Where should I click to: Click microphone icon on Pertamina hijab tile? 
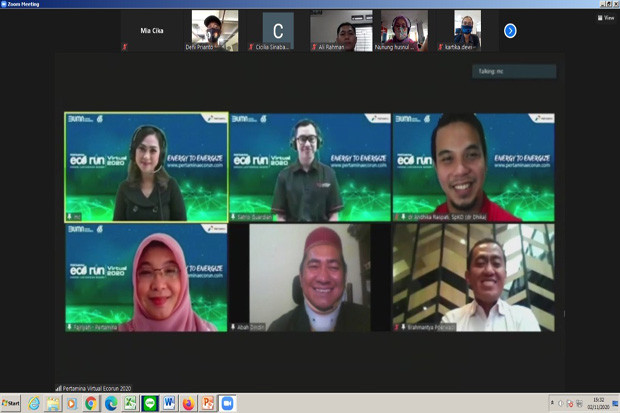tap(70, 327)
